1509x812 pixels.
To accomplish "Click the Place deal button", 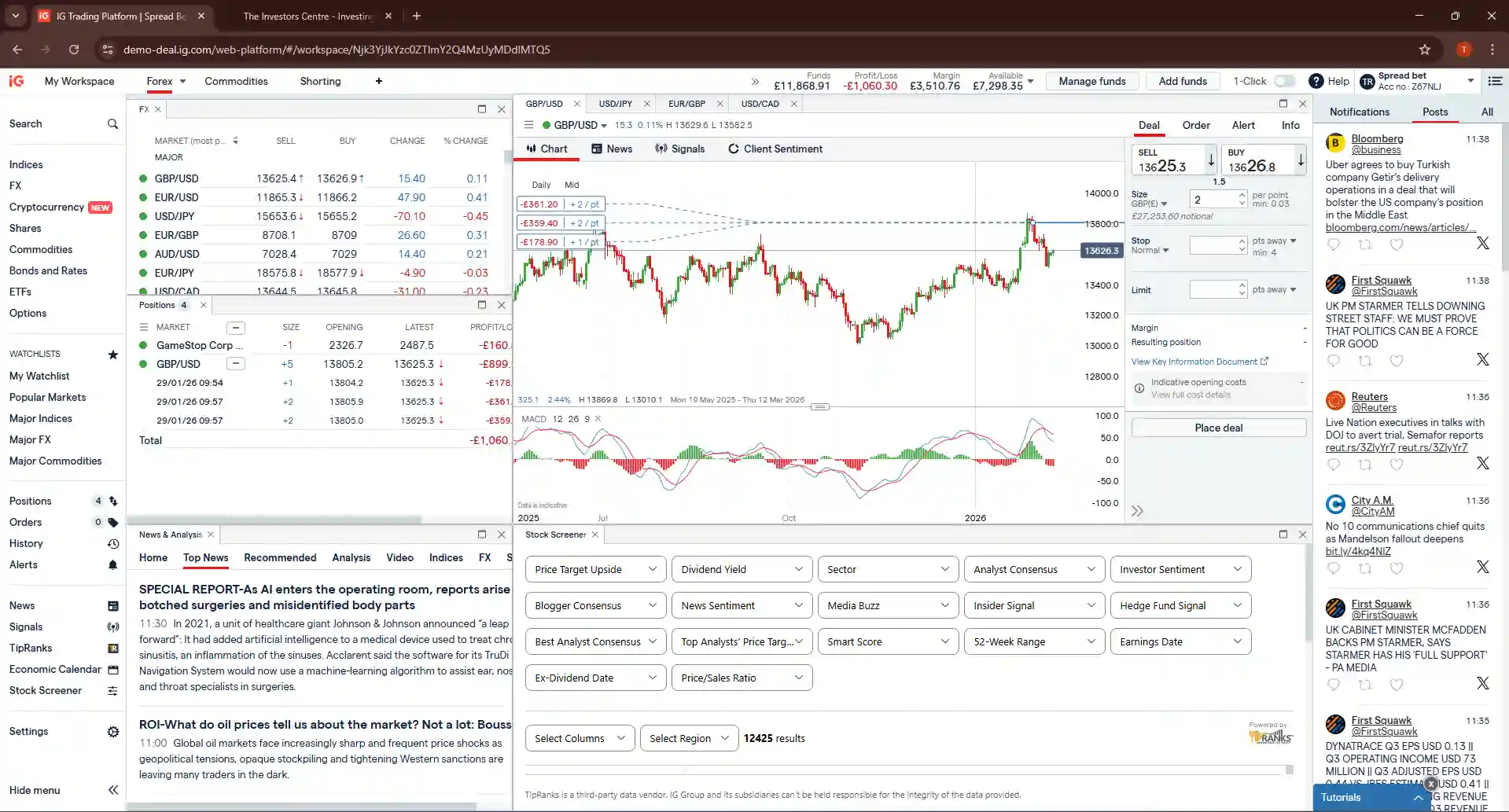I will (1218, 427).
